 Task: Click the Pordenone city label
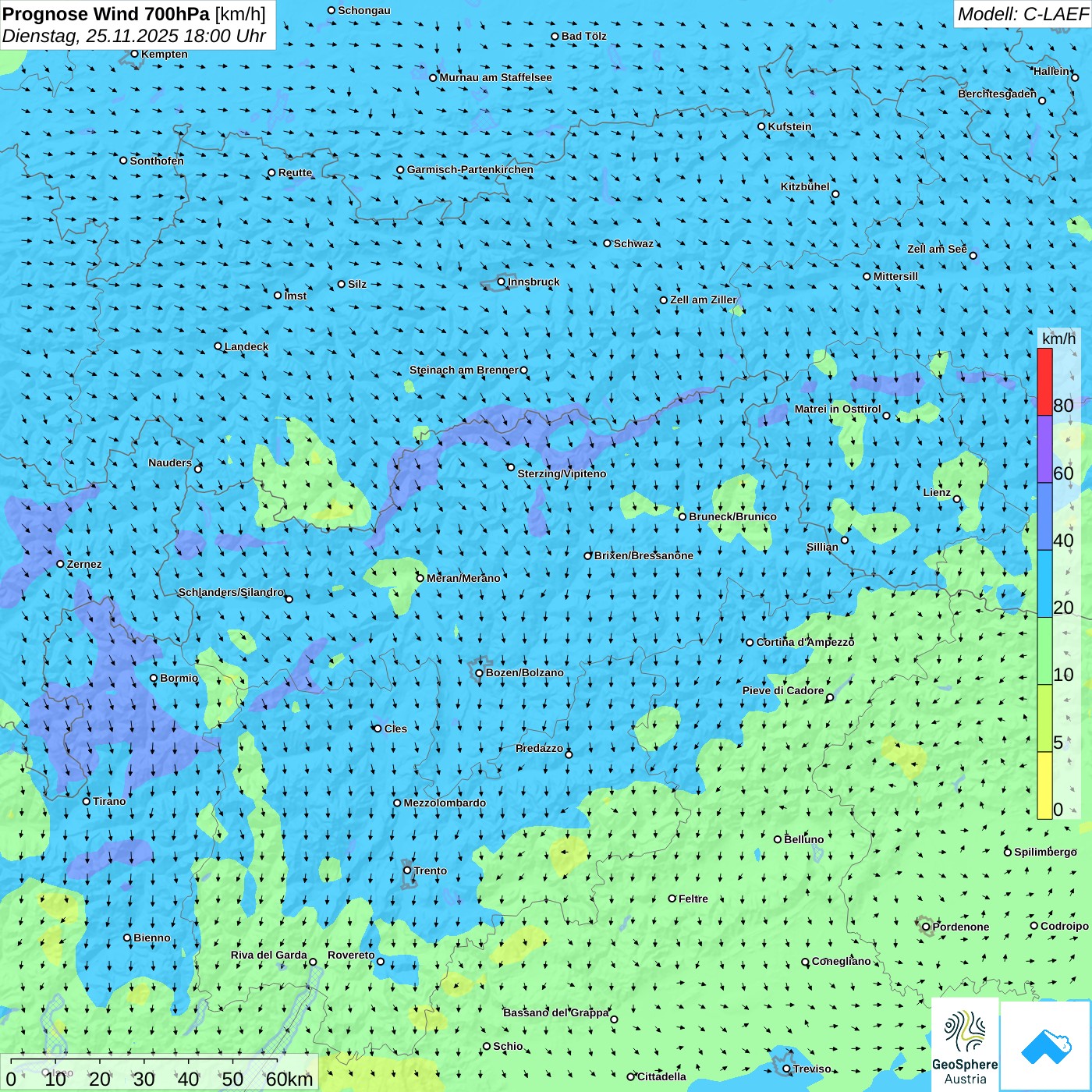[961, 927]
